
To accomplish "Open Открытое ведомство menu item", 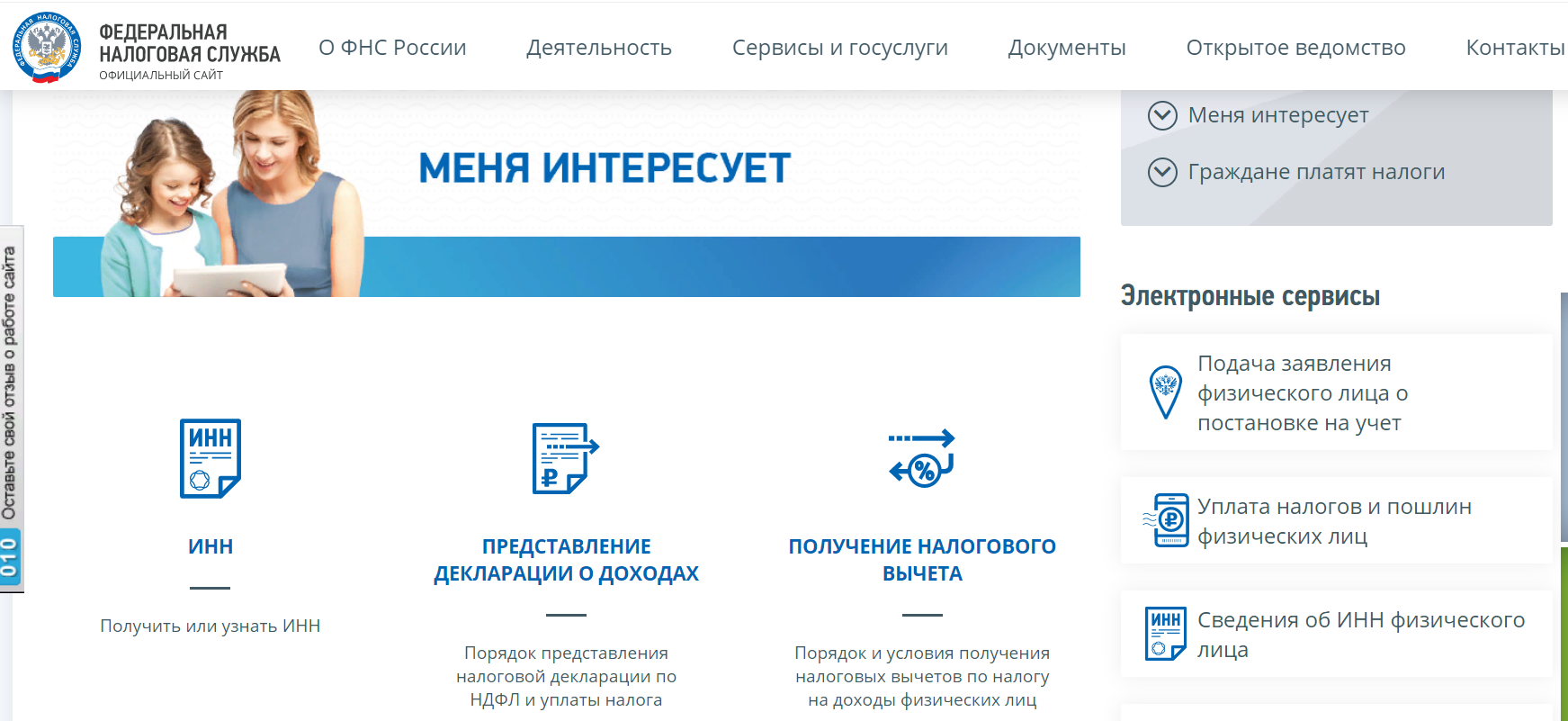I will 1295,48.
